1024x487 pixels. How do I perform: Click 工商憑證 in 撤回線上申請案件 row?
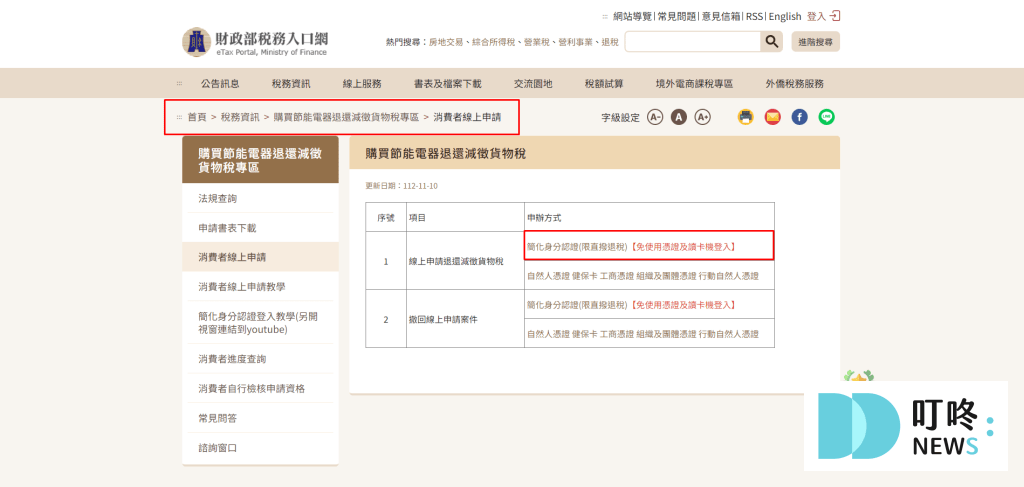click(616, 334)
